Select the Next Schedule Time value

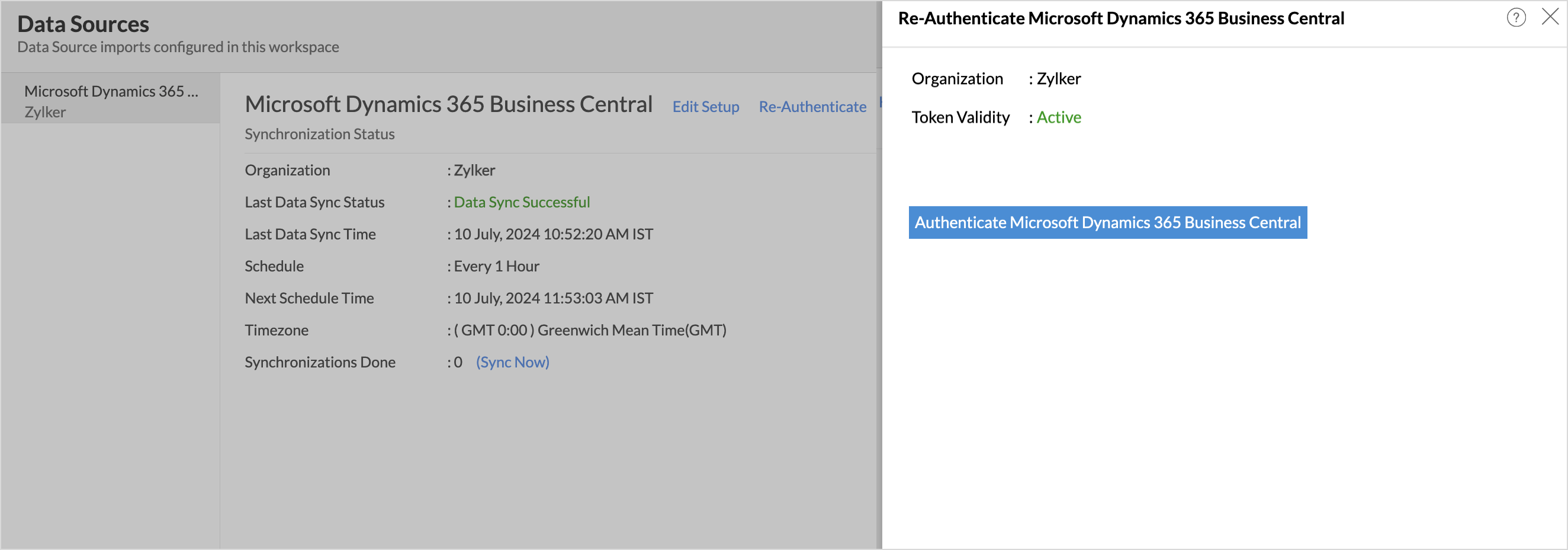pyautogui.click(x=552, y=298)
